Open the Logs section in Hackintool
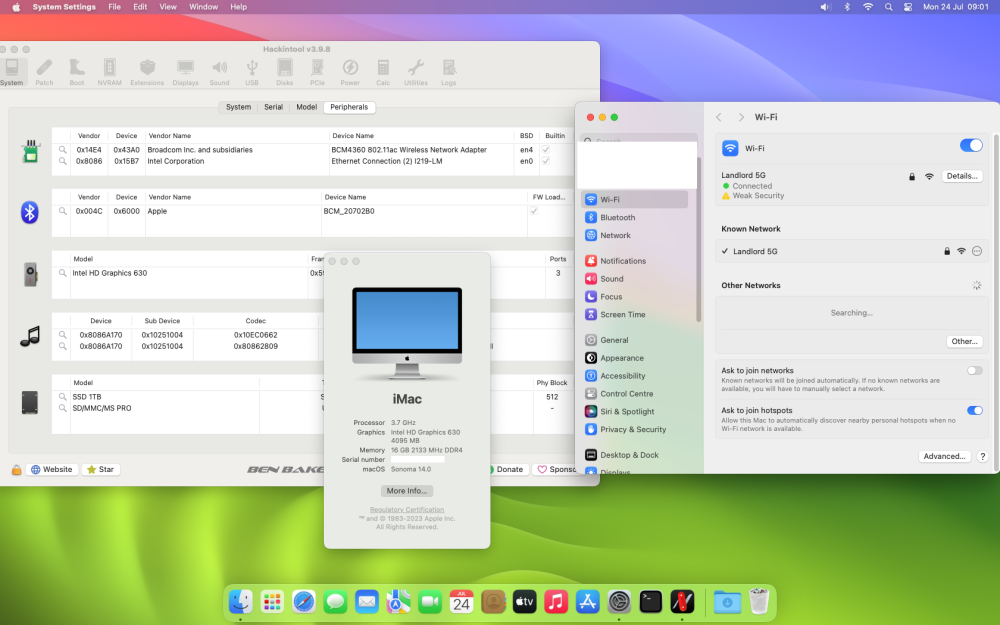The width and height of the screenshot is (1000, 625). pos(449,72)
